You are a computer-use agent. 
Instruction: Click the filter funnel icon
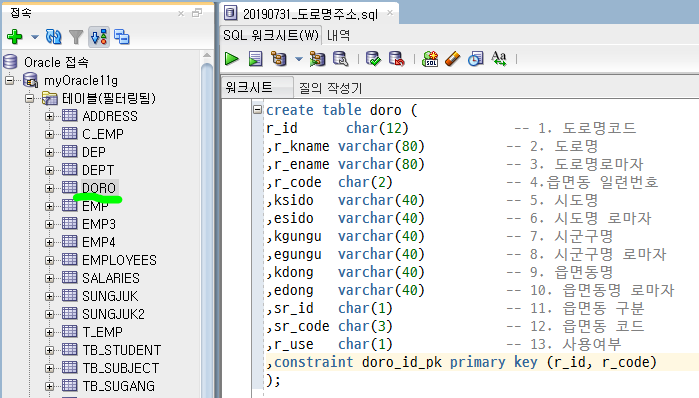coord(76,37)
